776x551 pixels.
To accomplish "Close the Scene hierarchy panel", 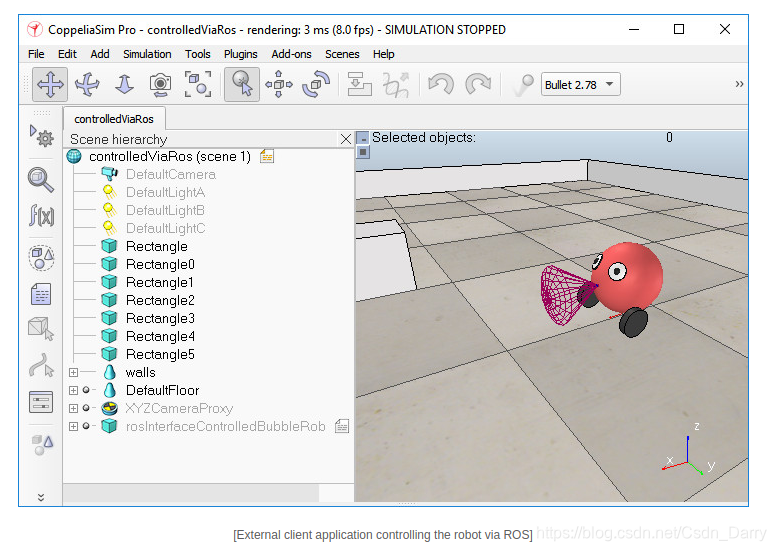I will (345, 139).
